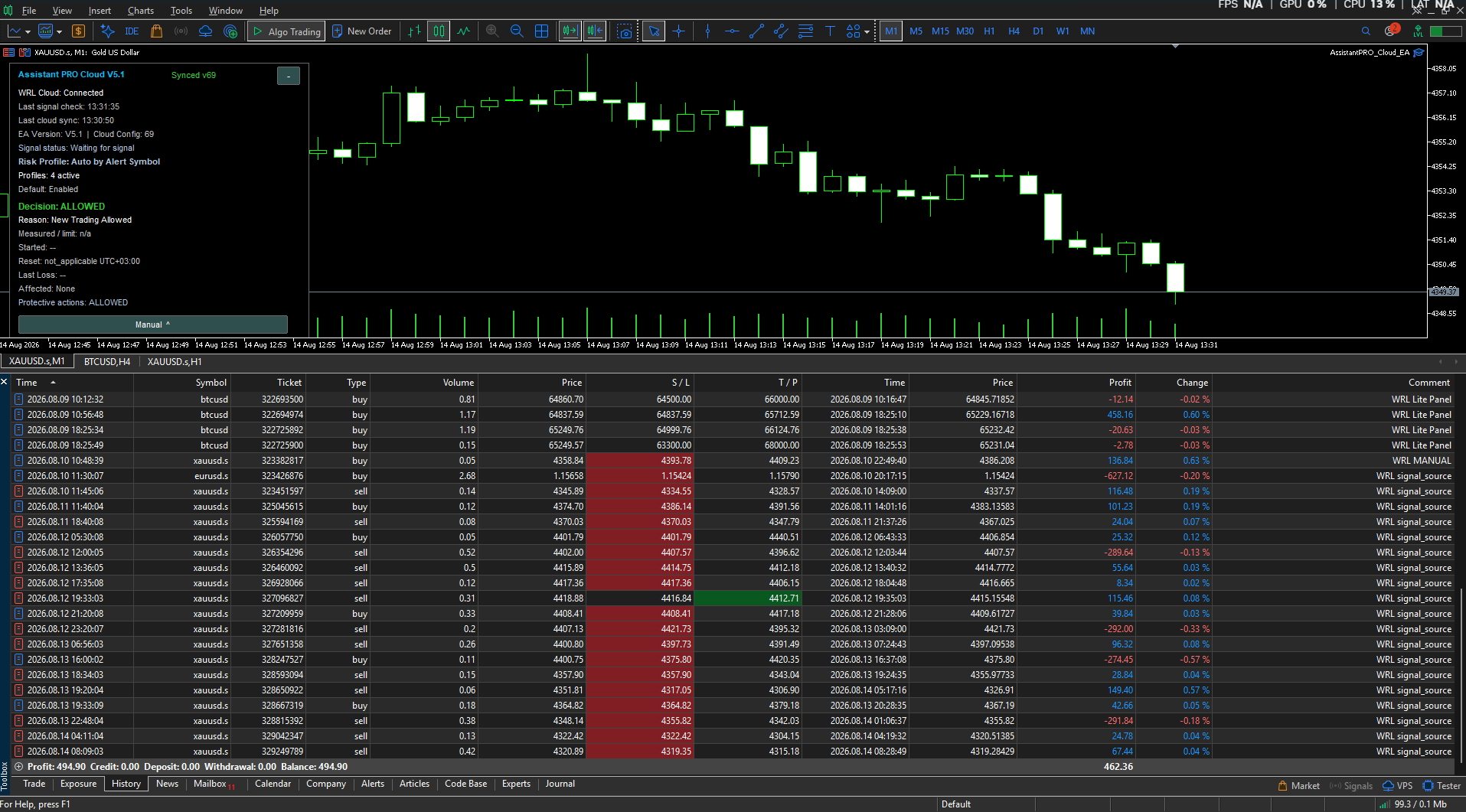Image resolution: width=1466 pixels, height=812 pixels.
Task: Draw a vertical line
Action: pyautogui.click(x=707, y=31)
